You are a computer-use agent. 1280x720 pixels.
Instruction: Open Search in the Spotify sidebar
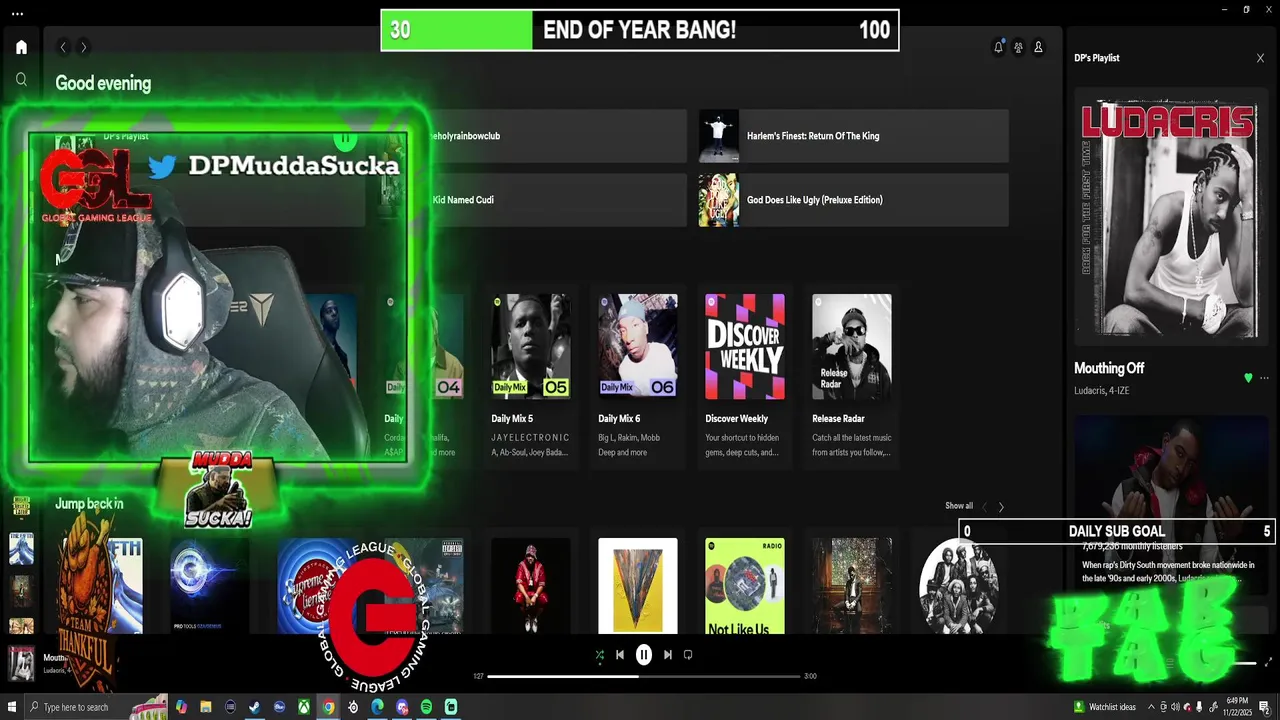21,79
